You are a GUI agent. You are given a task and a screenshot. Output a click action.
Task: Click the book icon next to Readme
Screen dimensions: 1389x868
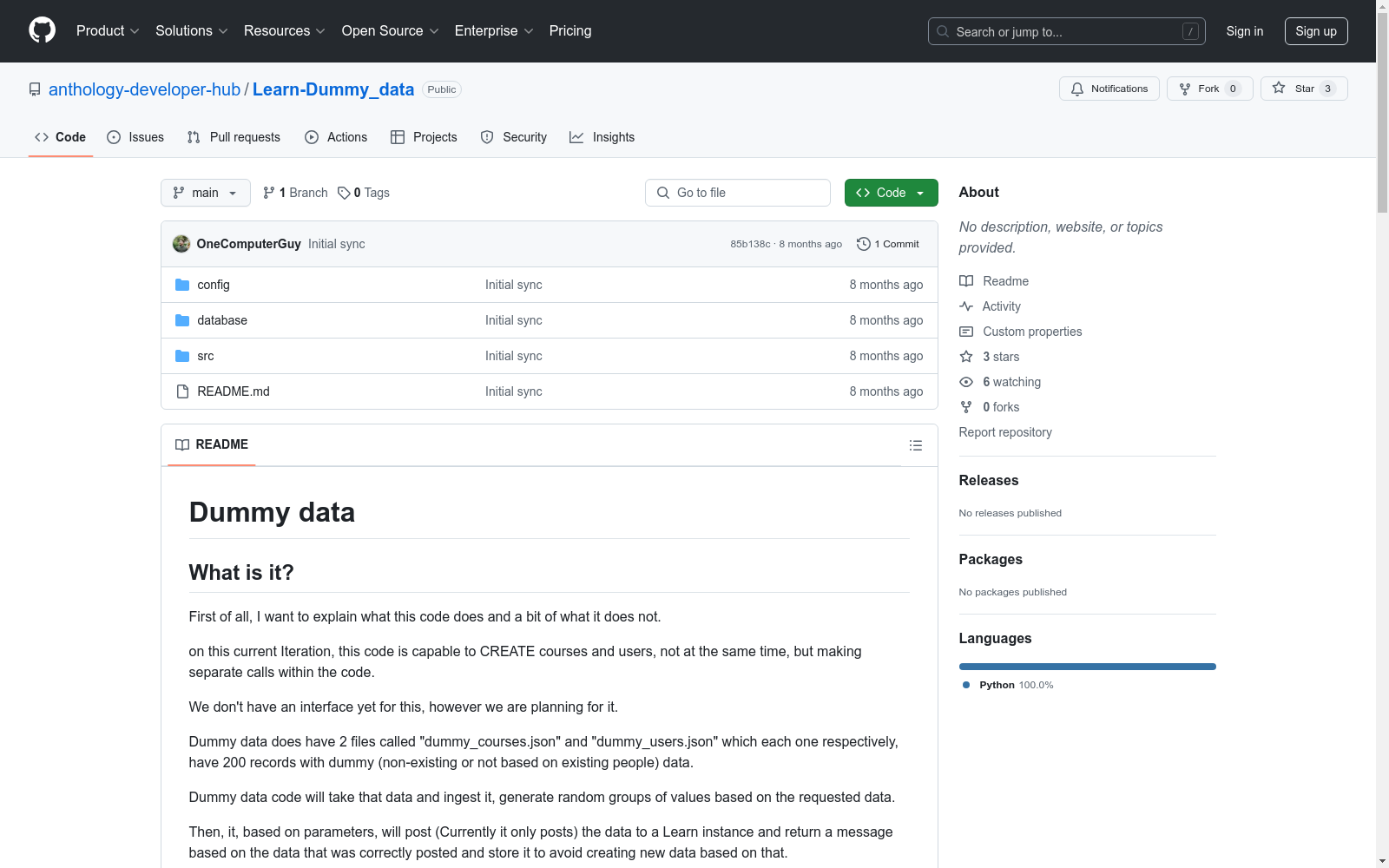point(966,281)
